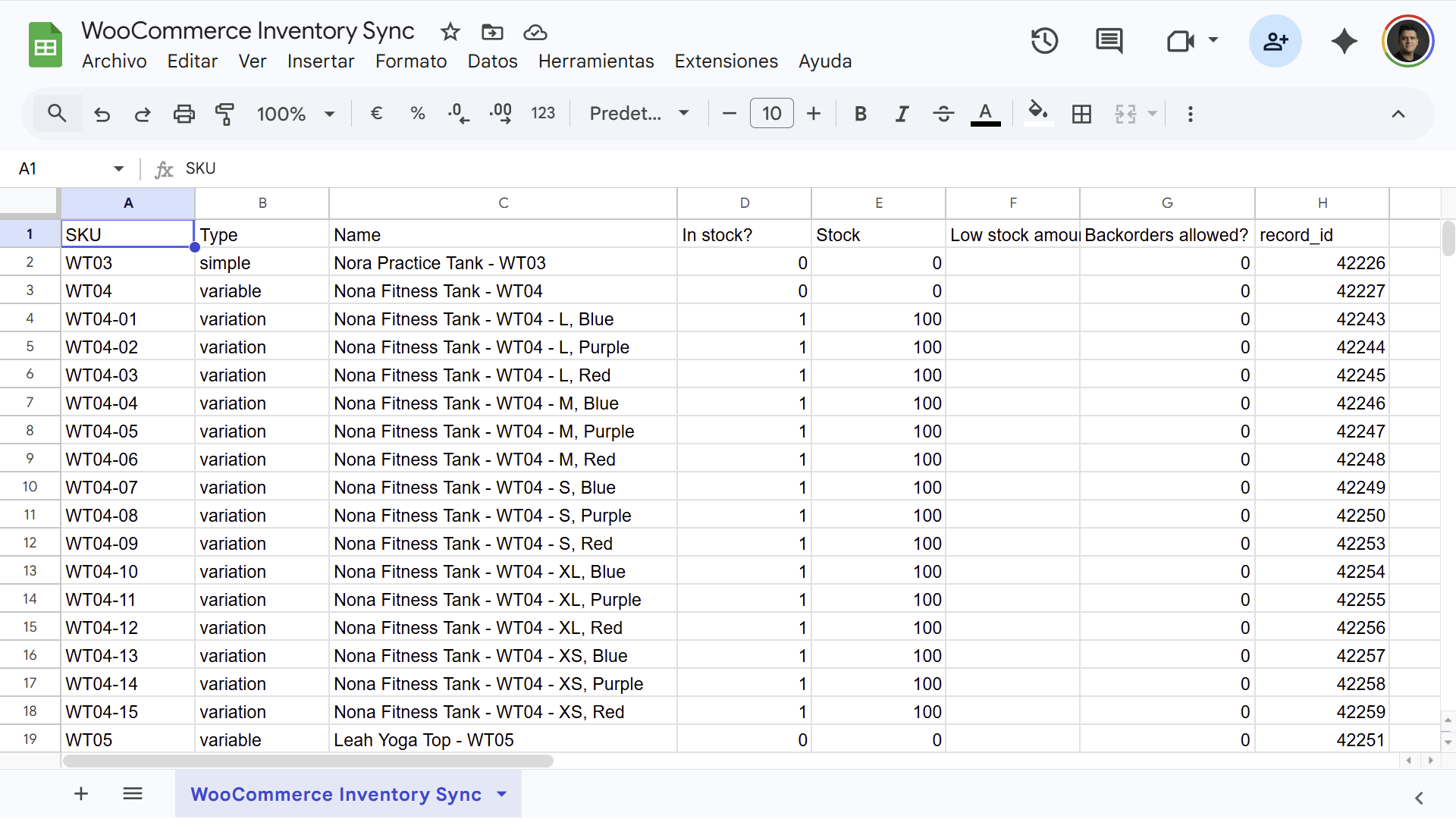Star this spreadsheet document

pyautogui.click(x=450, y=32)
